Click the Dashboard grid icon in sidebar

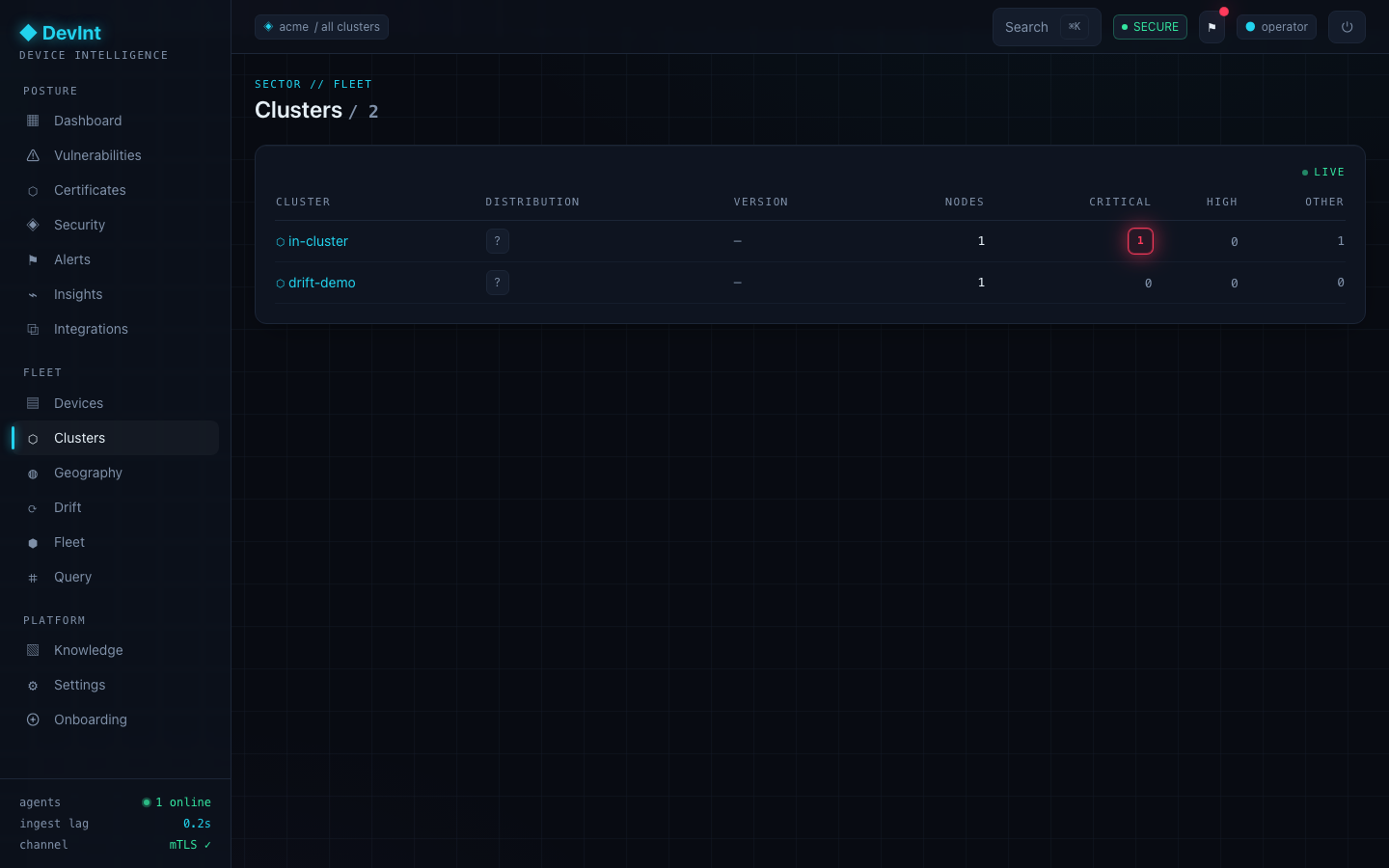pyautogui.click(x=33, y=121)
